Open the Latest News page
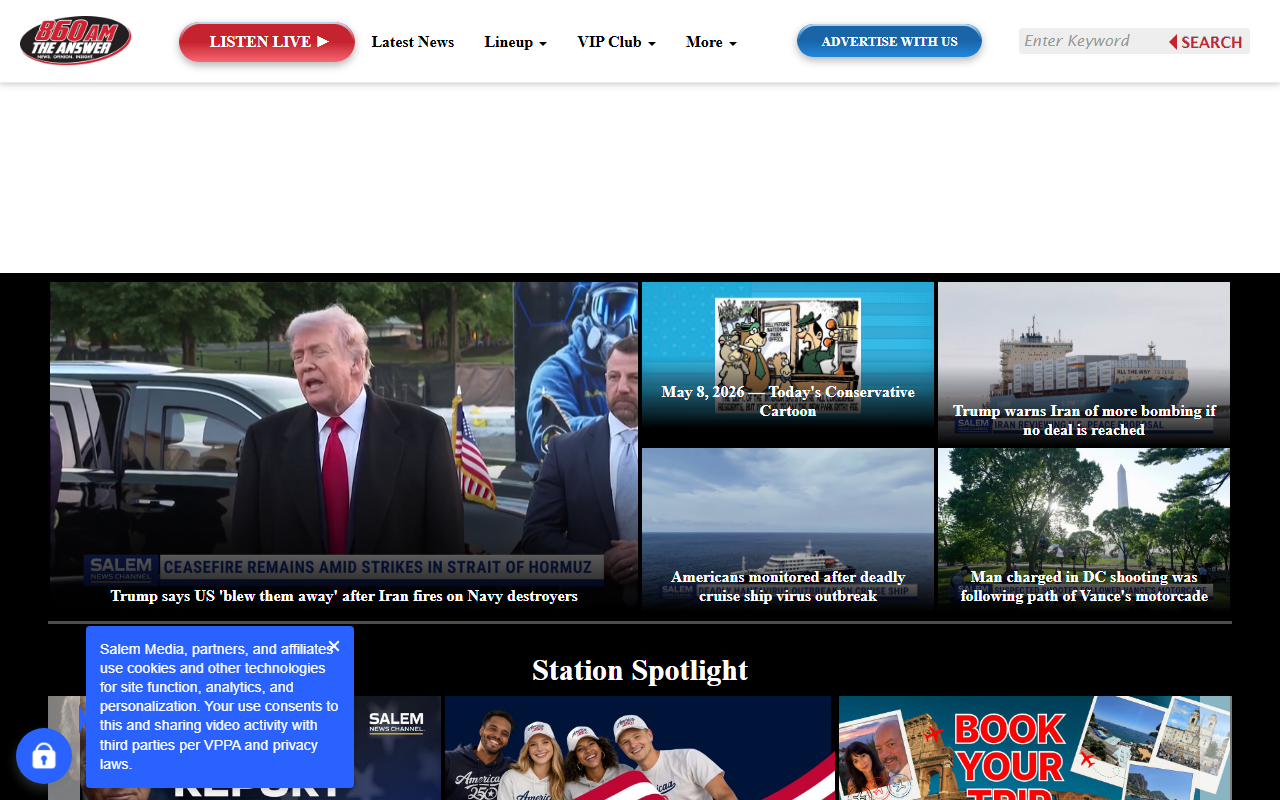Viewport: 1280px width, 800px height. [x=413, y=42]
